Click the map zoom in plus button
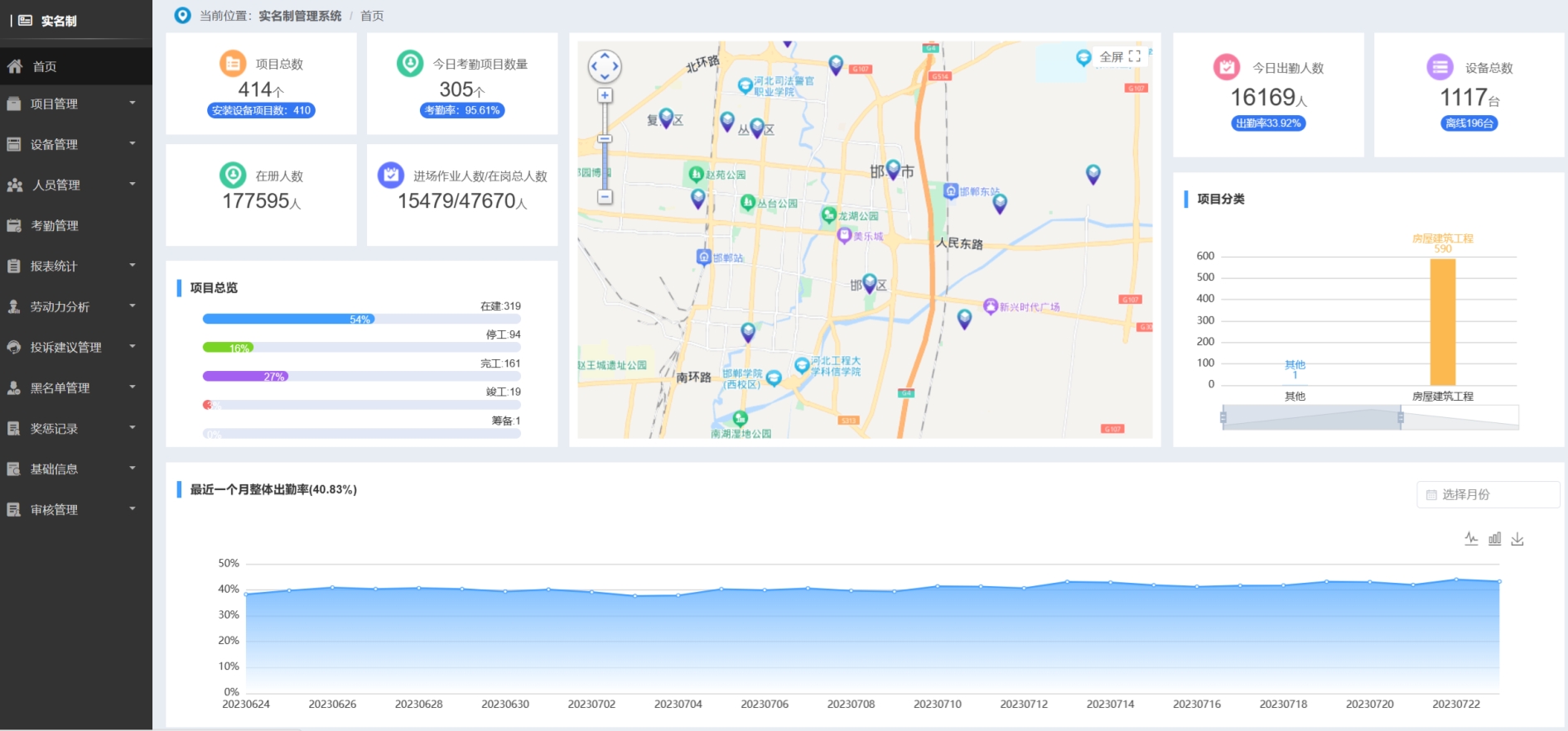This screenshot has width=1568, height=731. tap(605, 96)
